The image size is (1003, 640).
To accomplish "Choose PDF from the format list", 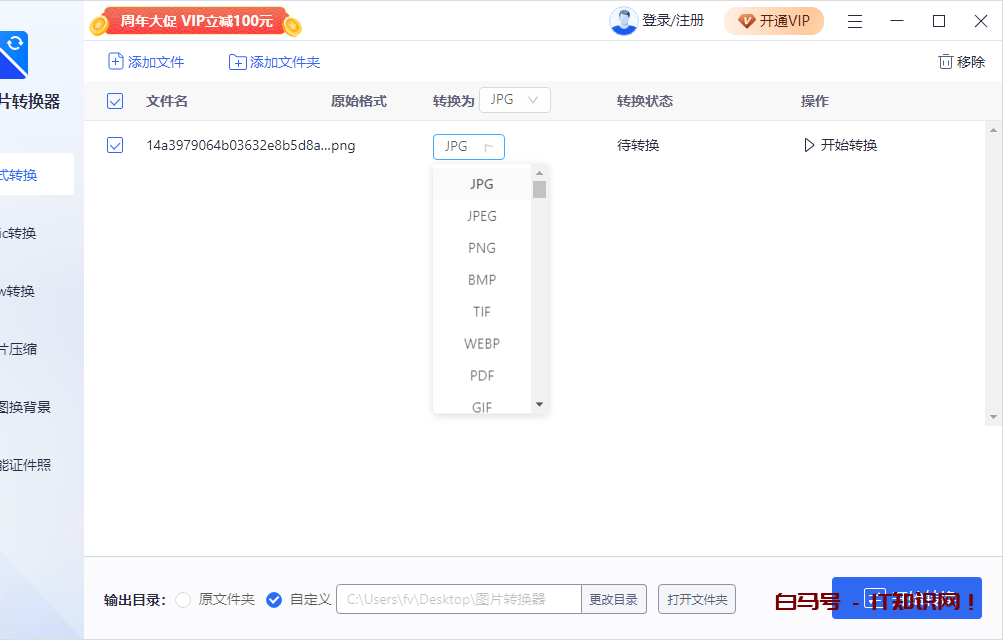I will click(x=482, y=376).
